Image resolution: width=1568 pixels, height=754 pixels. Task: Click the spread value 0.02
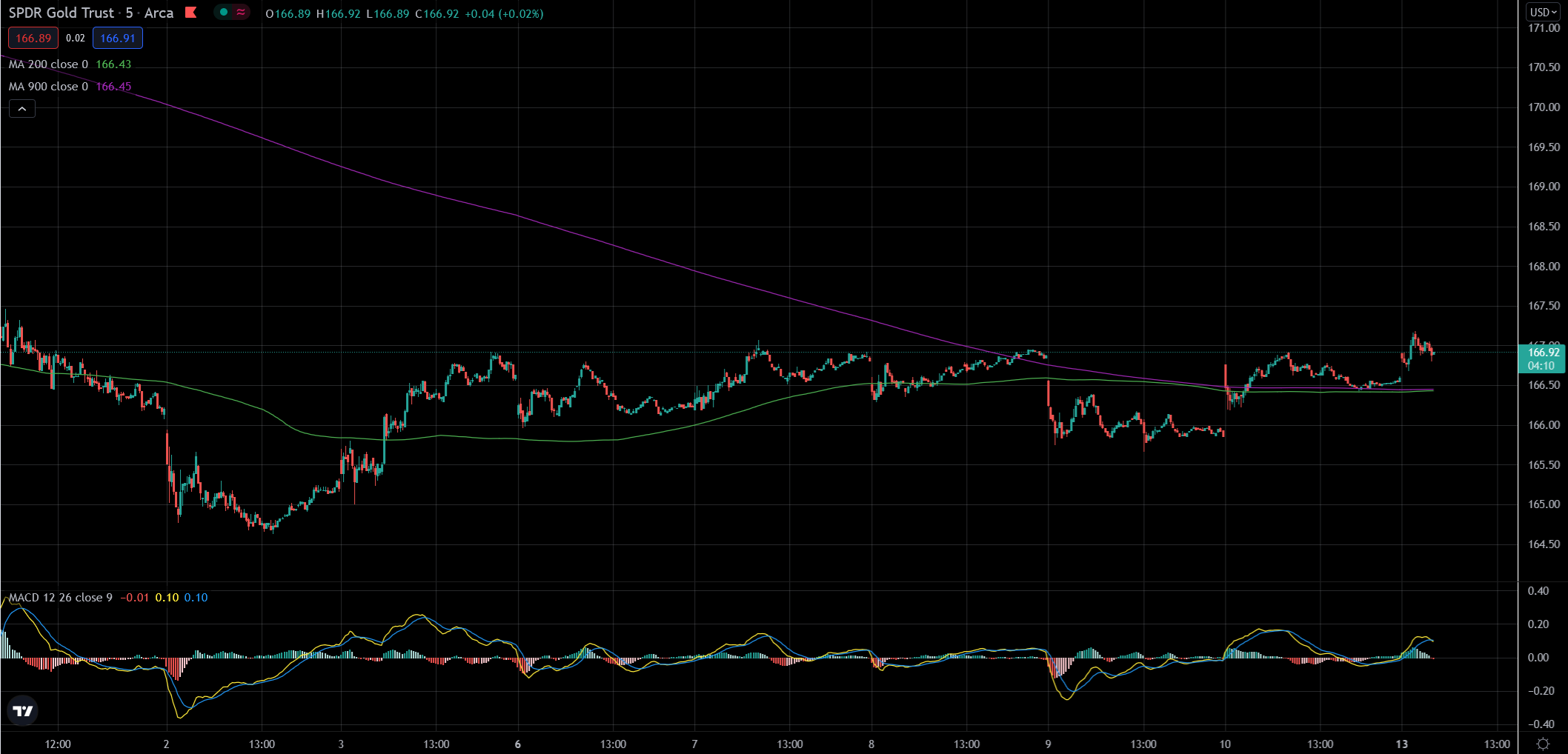(x=76, y=38)
